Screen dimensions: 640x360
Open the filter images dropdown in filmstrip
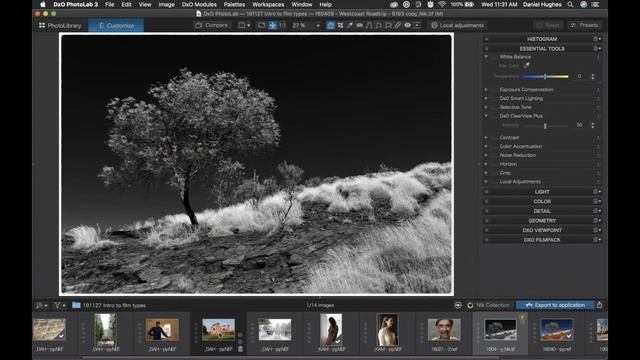tap(60, 305)
